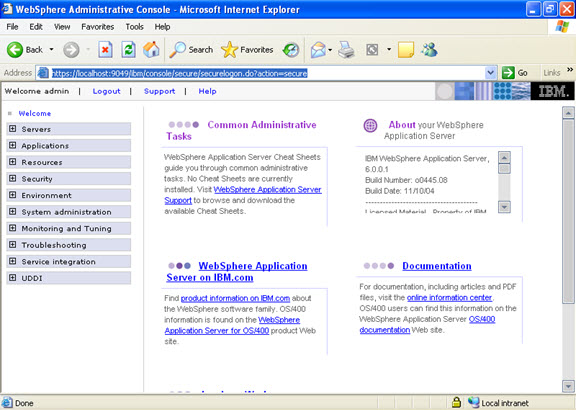Screen dimensions: 576x410
Task: Expand the Troubleshooting tree node
Action: click(x=12, y=244)
